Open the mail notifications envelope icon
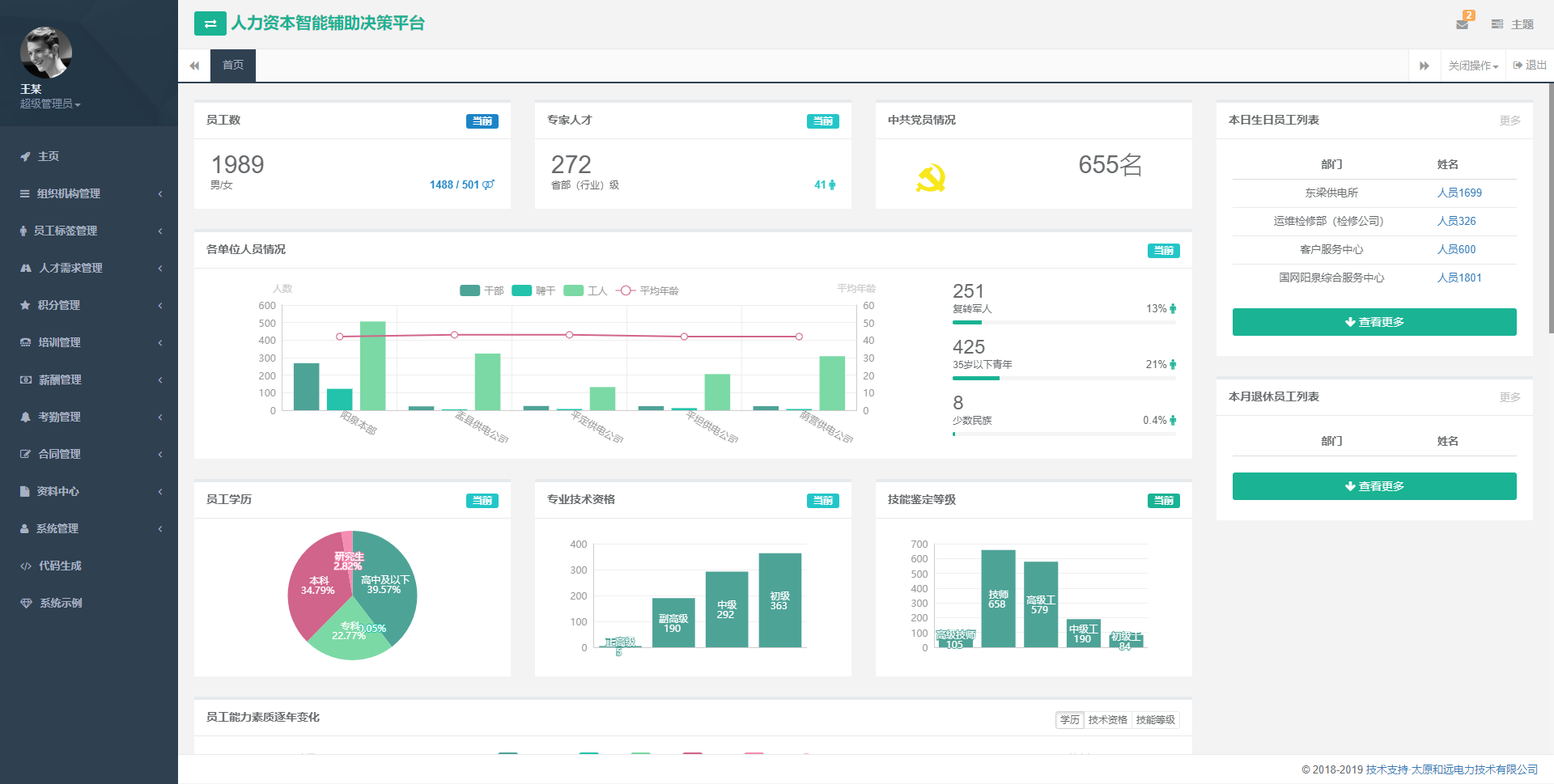The image size is (1554, 784). pyautogui.click(x=1462, y=24)
